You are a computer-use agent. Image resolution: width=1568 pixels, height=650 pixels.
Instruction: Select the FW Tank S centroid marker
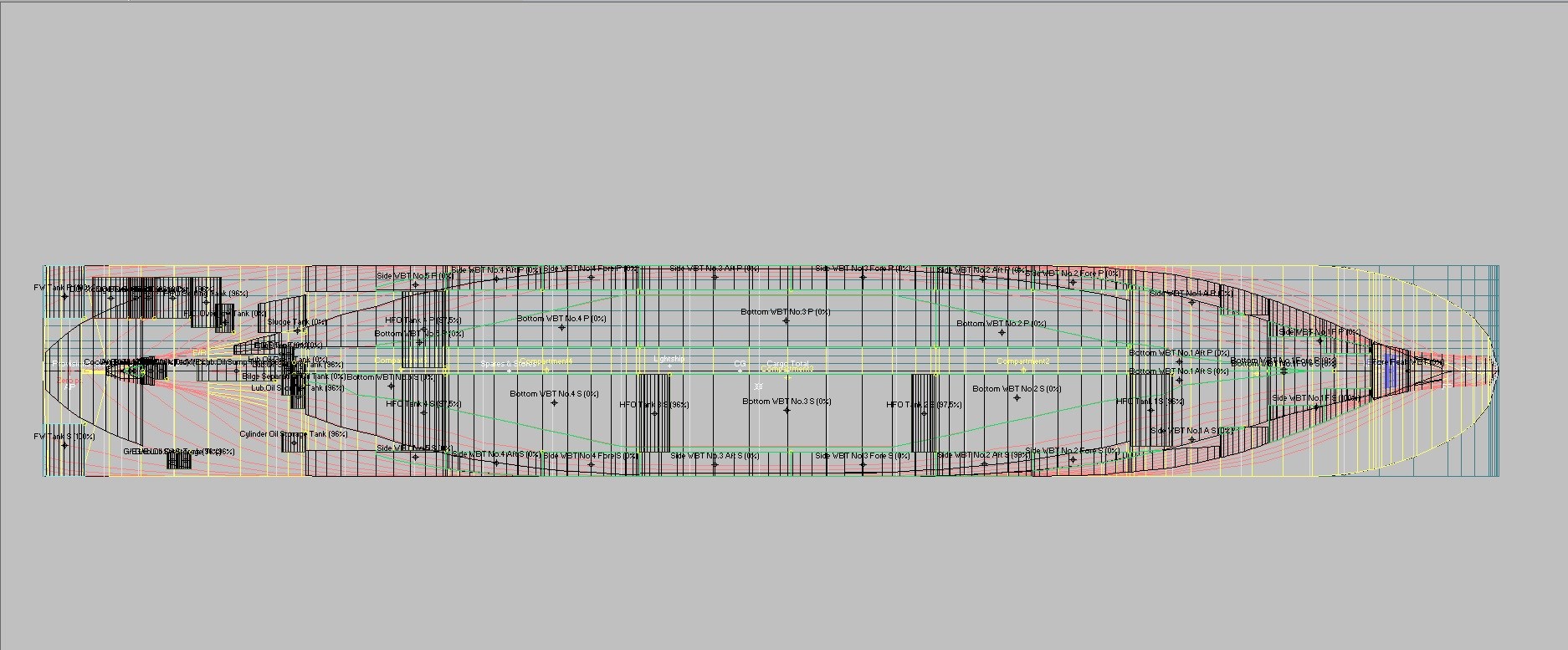[64, 445]
